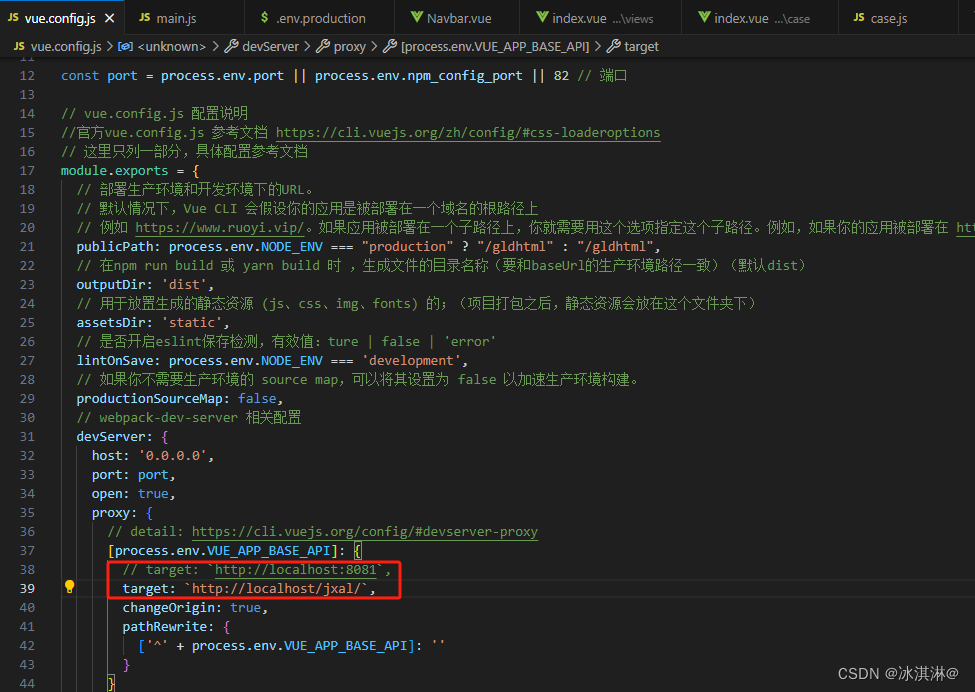Click 'lintOnSave' on line 27
Image resolution: width=975 pixels, height=692 pixels.
click(114, 361)
